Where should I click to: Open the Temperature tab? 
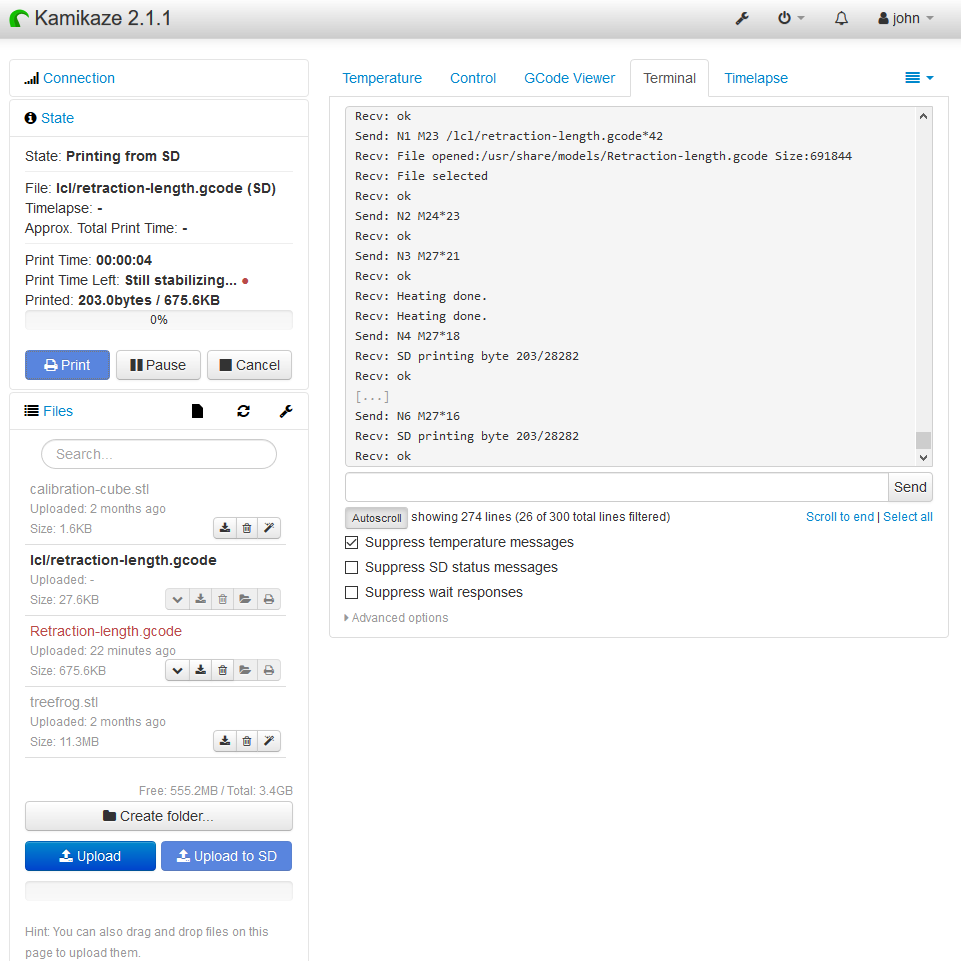click(x=382, y=78)
